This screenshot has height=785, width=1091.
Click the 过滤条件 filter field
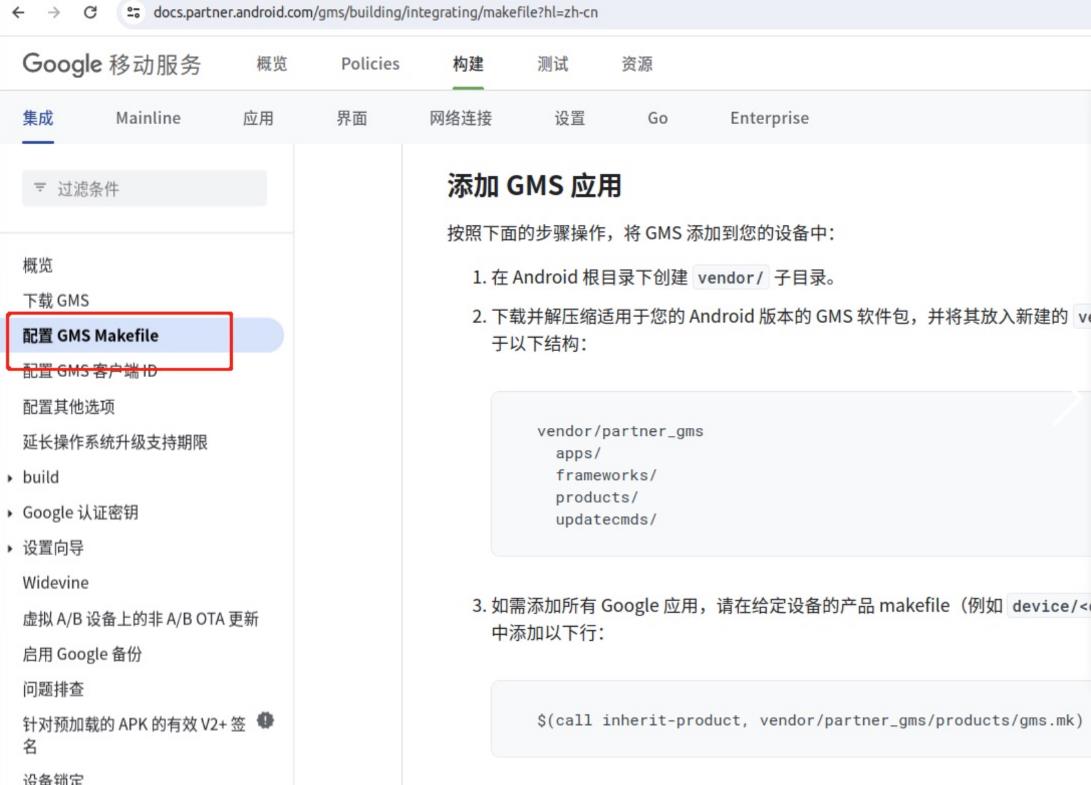coord(144,189)
